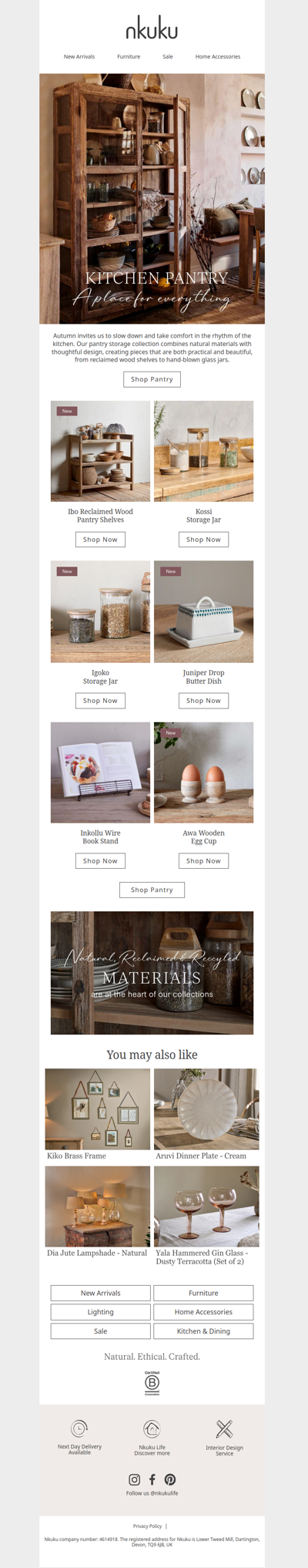
Task: Open the Aruvi Dinner Plate product image
Action: click(206, 1109)
